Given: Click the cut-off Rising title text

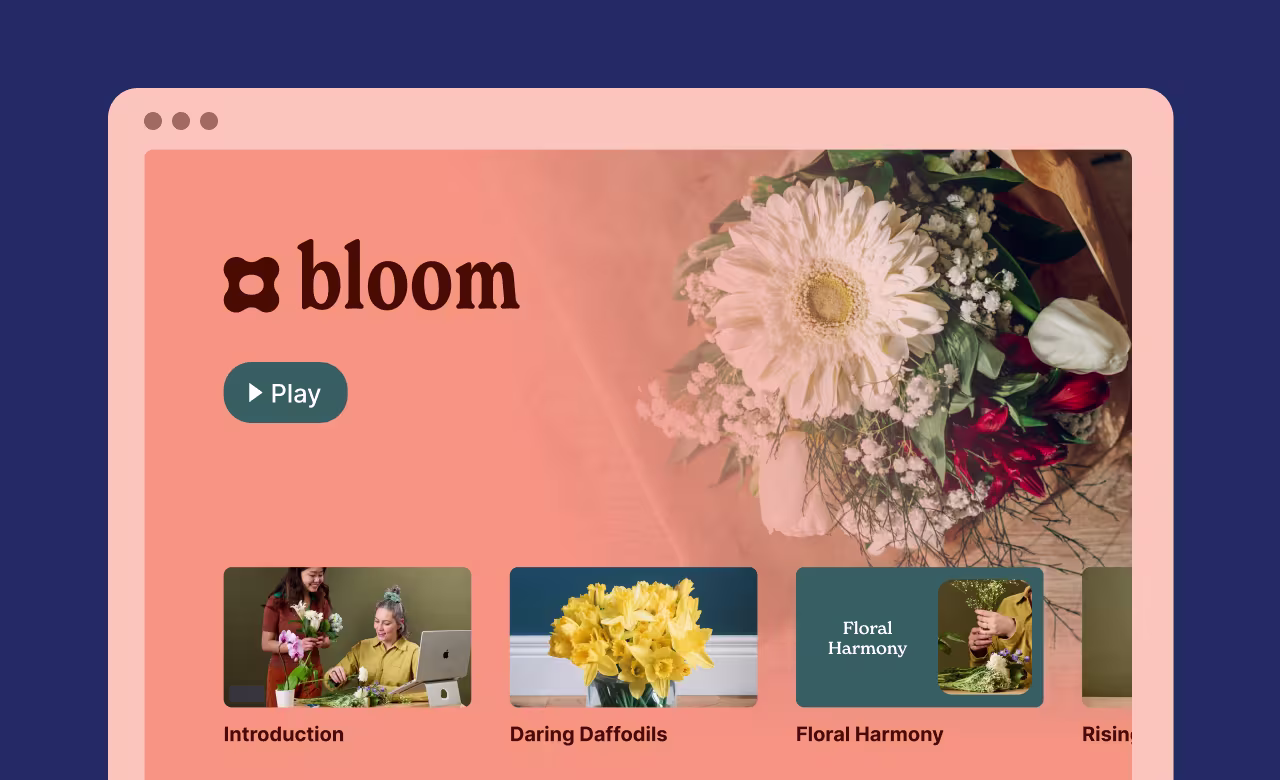Looking at the screenshot, I should tap(1107, 734).
